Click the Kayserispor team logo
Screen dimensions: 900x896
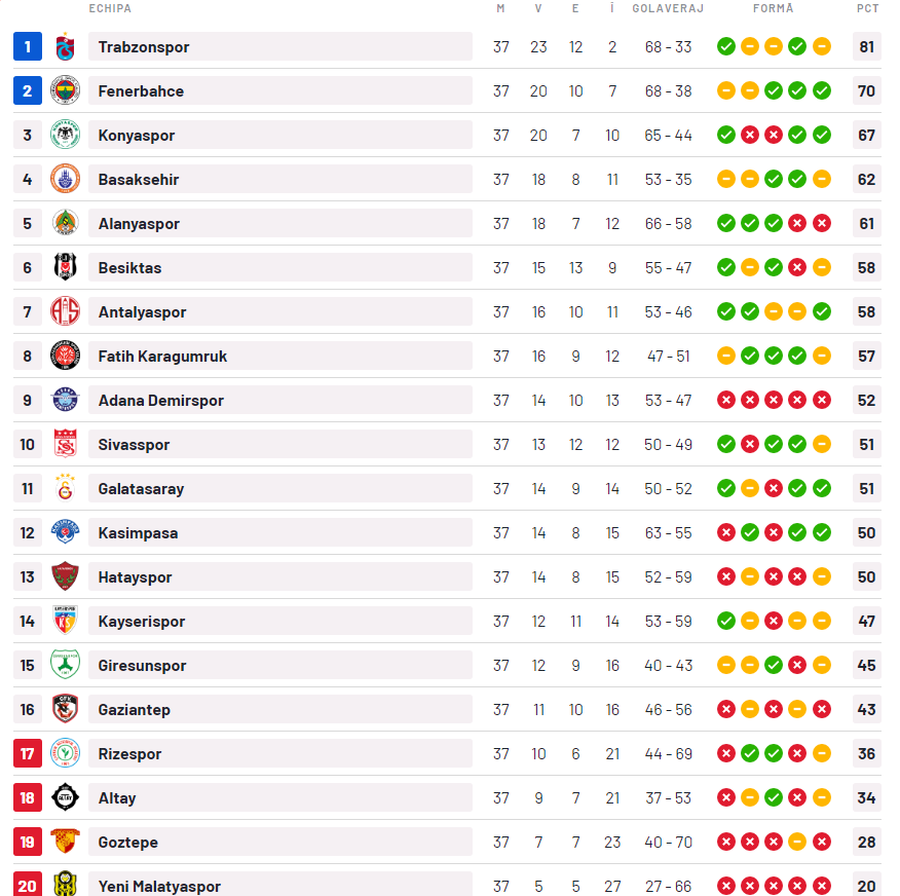pyautogui.click(x=65, y=621)
